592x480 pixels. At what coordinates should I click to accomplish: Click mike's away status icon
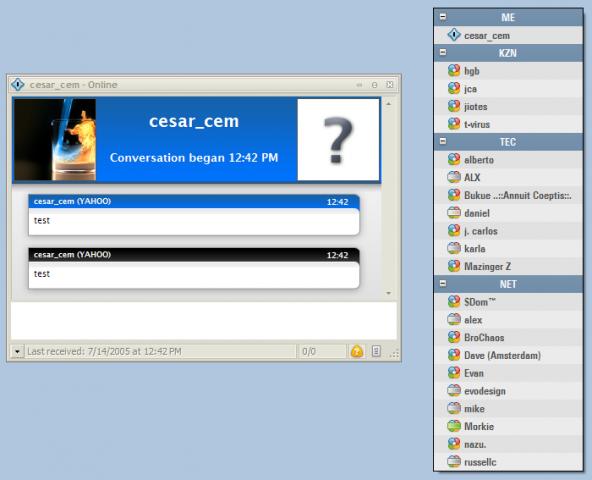453,408
